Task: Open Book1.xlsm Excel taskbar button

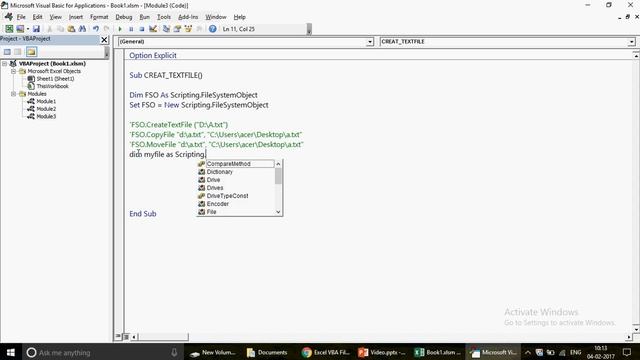Action: tap(438, 352)
